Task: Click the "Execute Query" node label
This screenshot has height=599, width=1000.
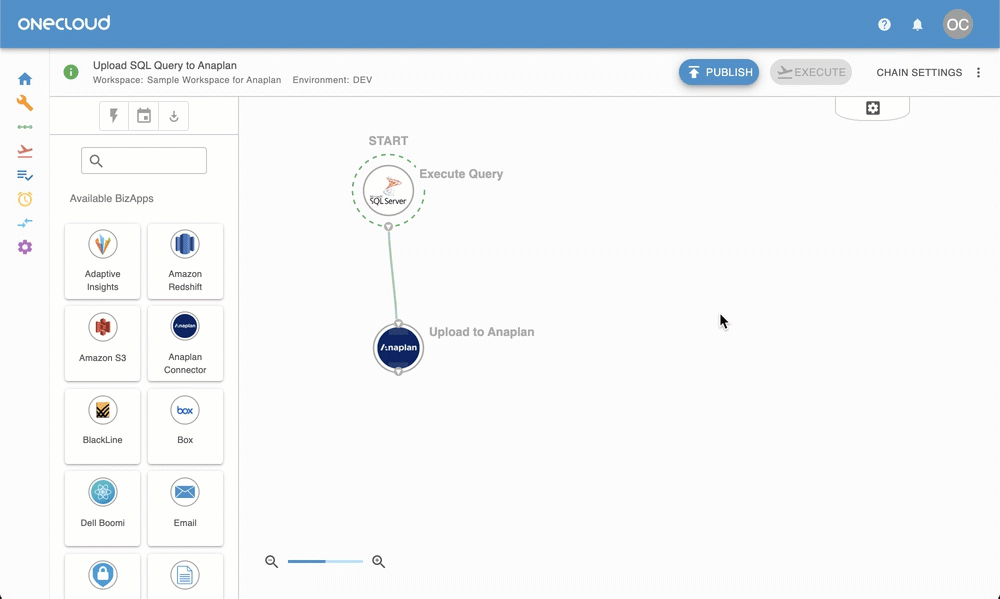Action: click(x=461, y=174)
